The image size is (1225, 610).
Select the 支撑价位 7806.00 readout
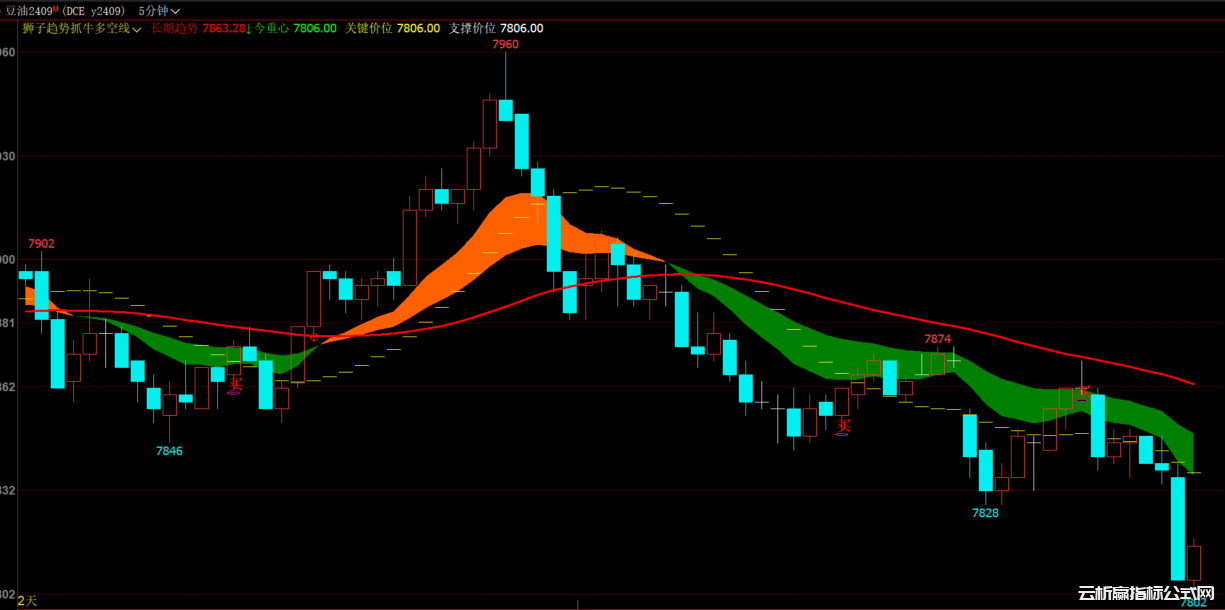pos(496,28)
